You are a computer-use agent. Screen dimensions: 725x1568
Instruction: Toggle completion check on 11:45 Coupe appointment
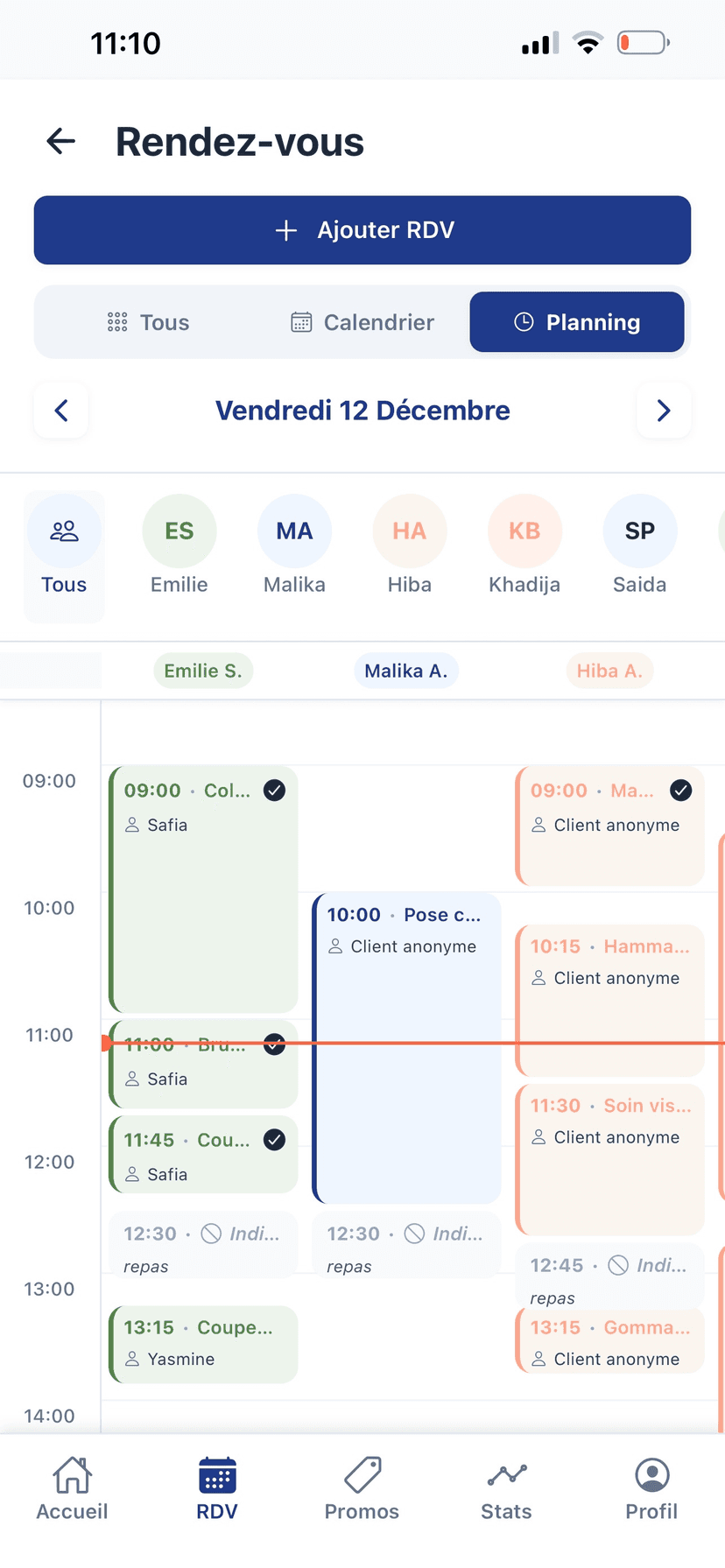point(274,1140)
